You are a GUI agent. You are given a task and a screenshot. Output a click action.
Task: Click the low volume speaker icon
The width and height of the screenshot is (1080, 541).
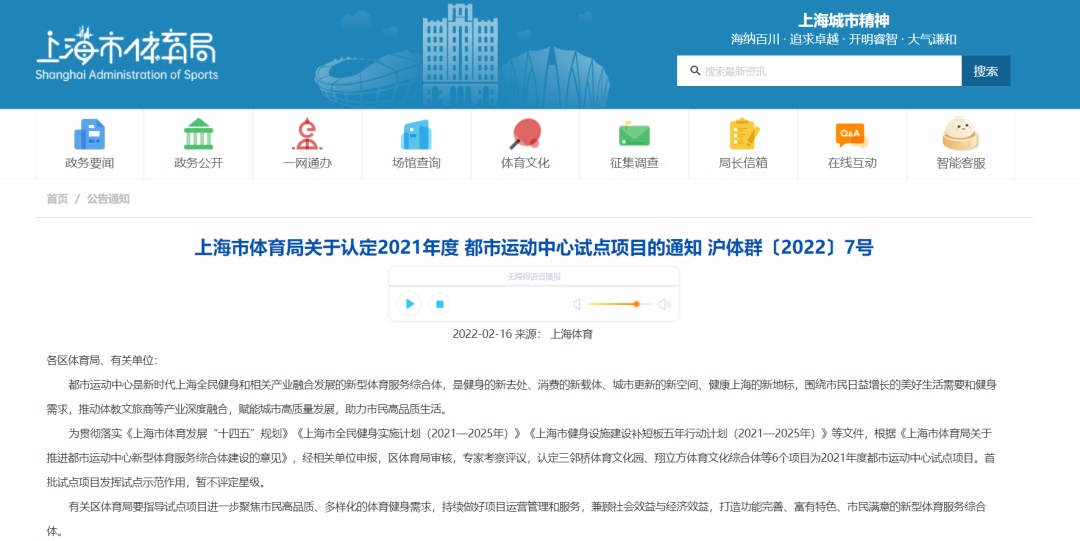(x=577, y=304)
